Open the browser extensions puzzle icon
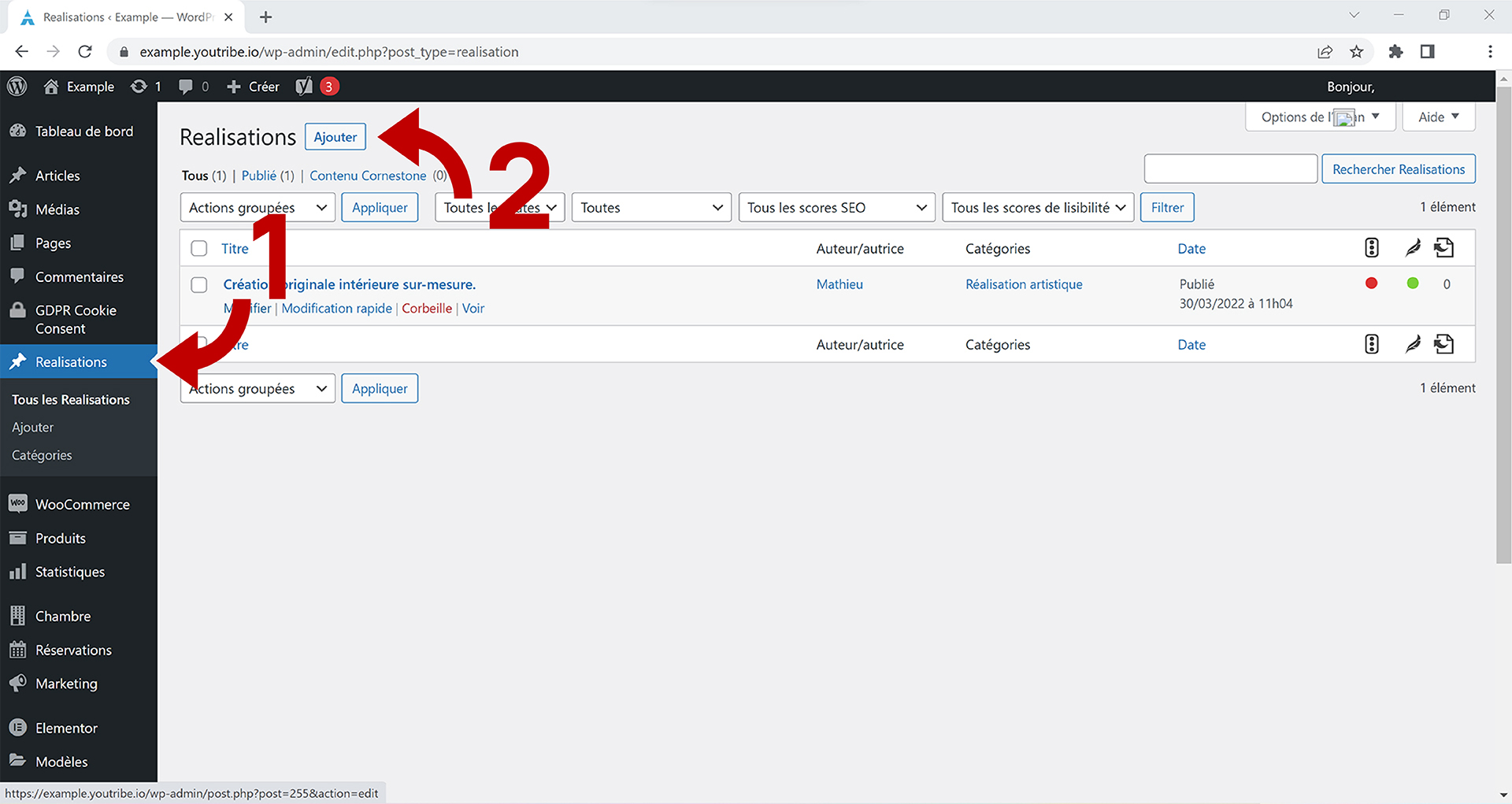The image size is (1512, 804). pyautogui.click(x=1395, y=52)
